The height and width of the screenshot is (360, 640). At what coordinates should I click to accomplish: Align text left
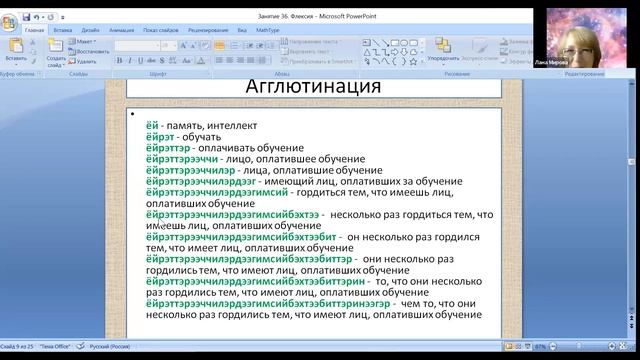tap(219, 60)
